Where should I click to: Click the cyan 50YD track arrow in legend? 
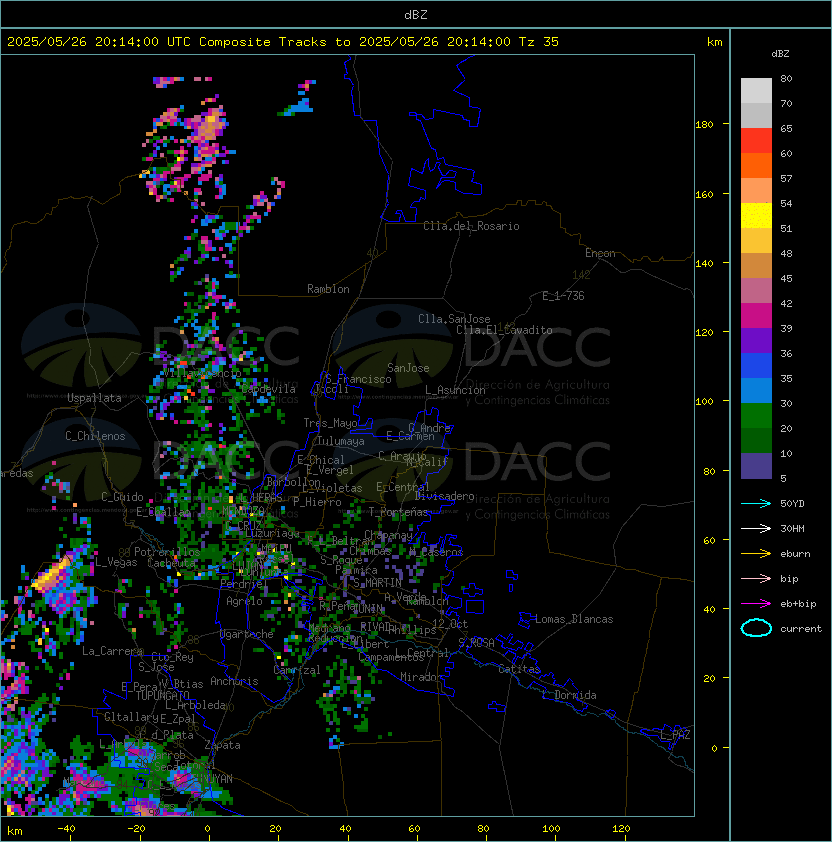pos(756,503)
